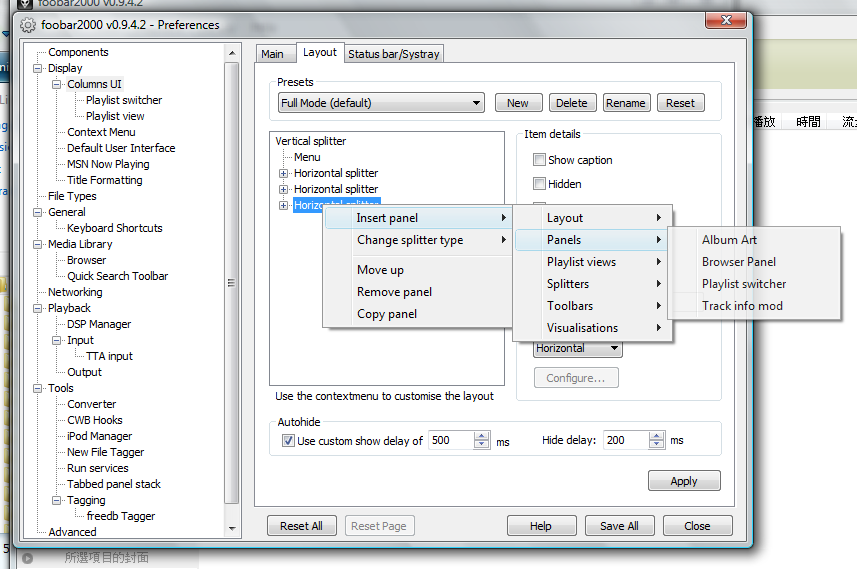Open the Playlist views submenu
Screen dimensions: 857x569
[592, 262]
